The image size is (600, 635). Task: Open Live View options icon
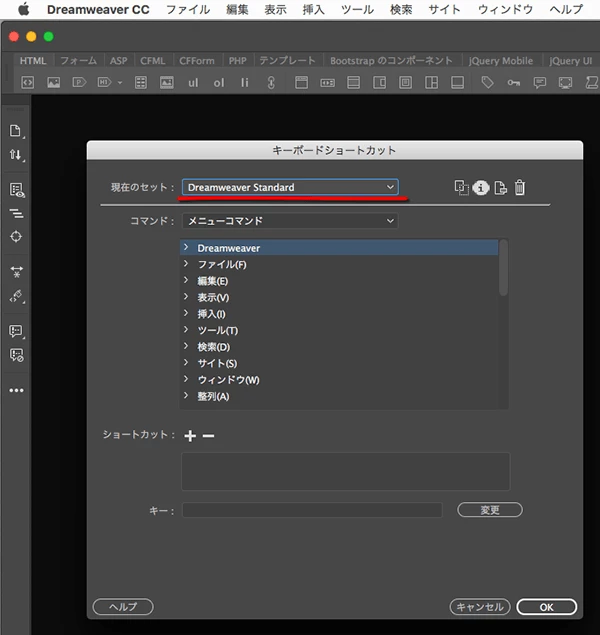coord(17,190)
